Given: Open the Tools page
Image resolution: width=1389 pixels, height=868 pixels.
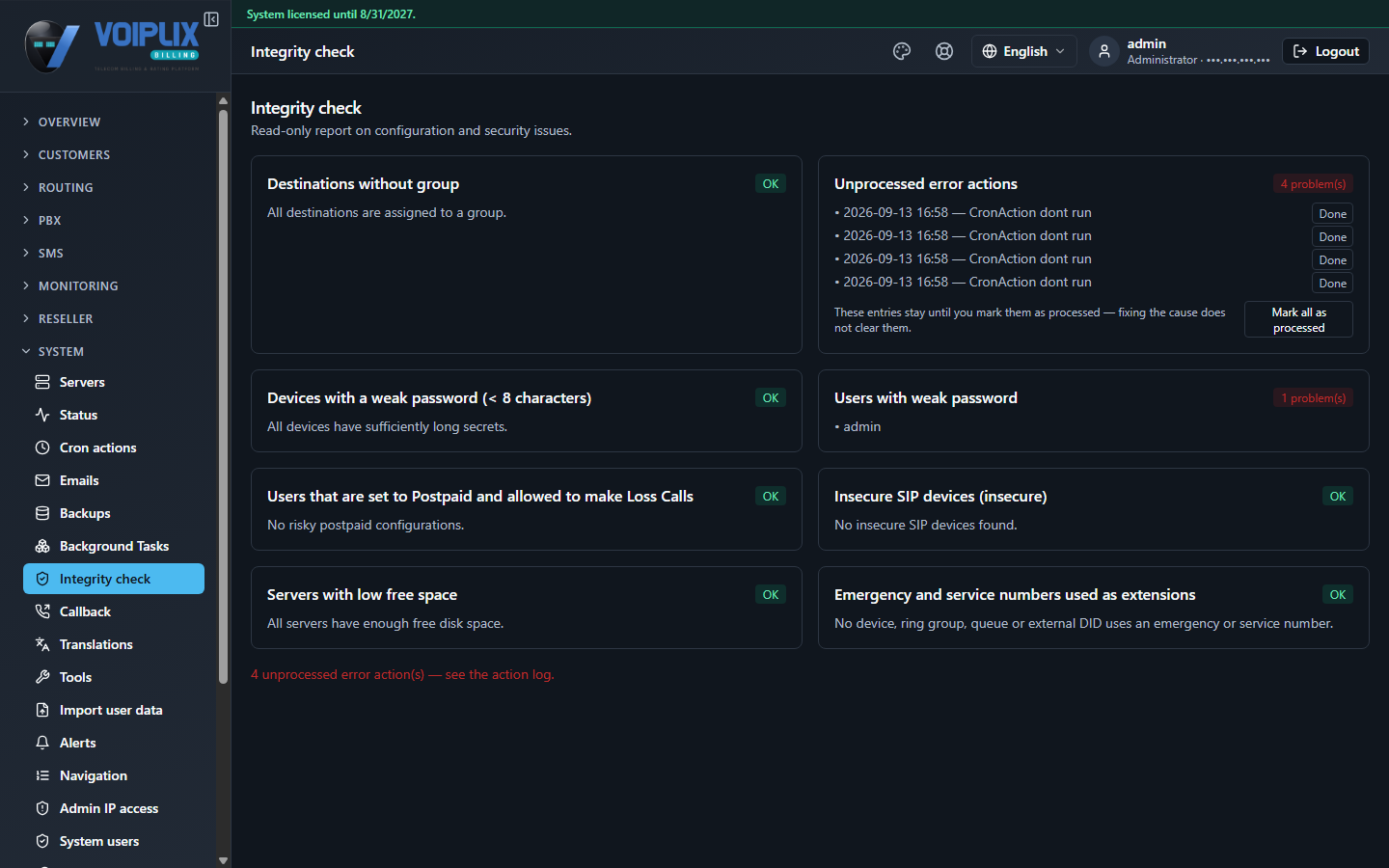Looking at the screenshot, I should (114, 677).
